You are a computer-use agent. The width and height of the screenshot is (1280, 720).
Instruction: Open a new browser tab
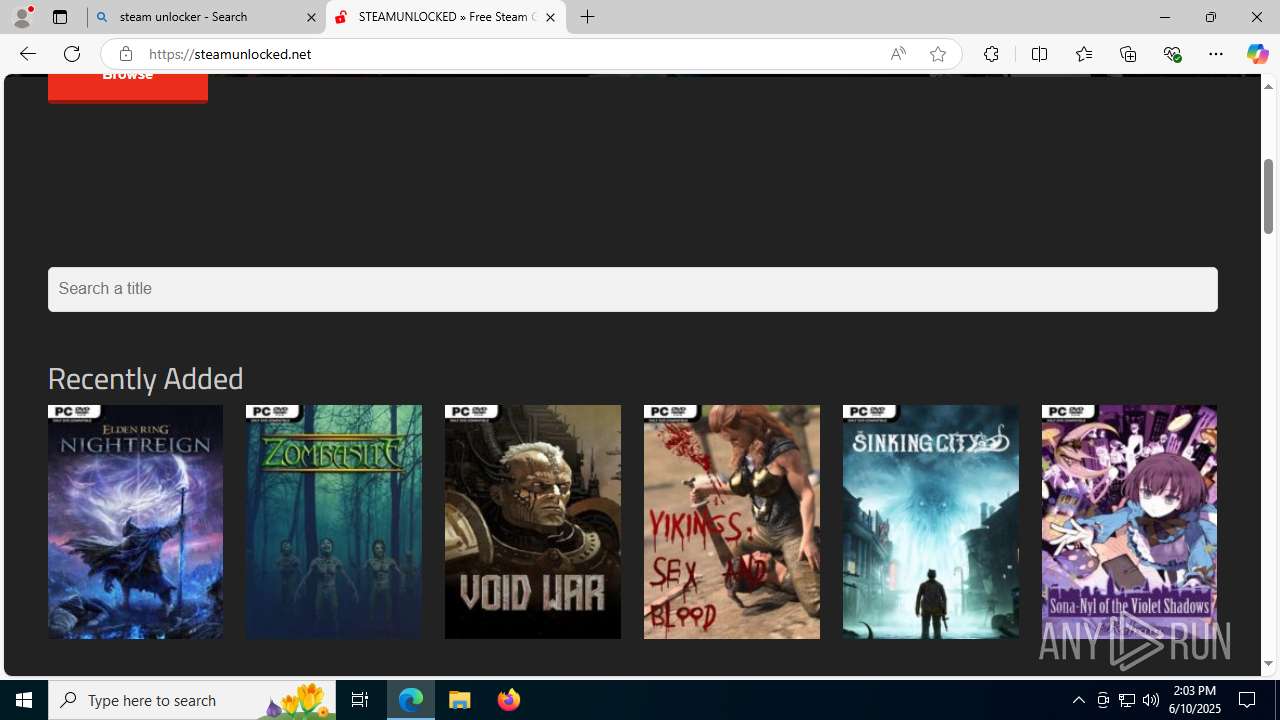coord(588,17)
